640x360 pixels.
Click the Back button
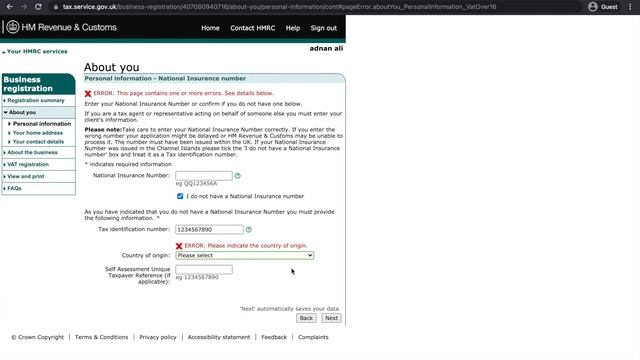[x=306, y=318]
